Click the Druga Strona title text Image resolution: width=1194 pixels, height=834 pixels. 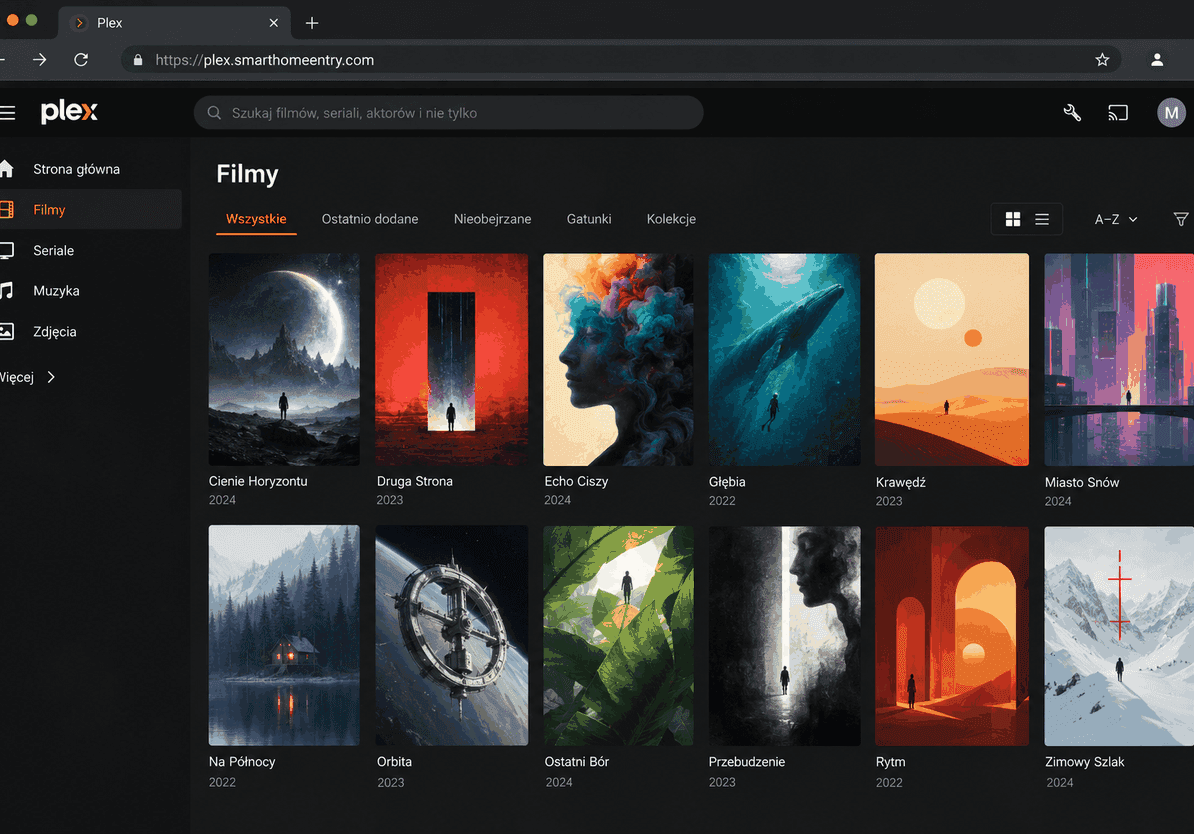[415, 481]
